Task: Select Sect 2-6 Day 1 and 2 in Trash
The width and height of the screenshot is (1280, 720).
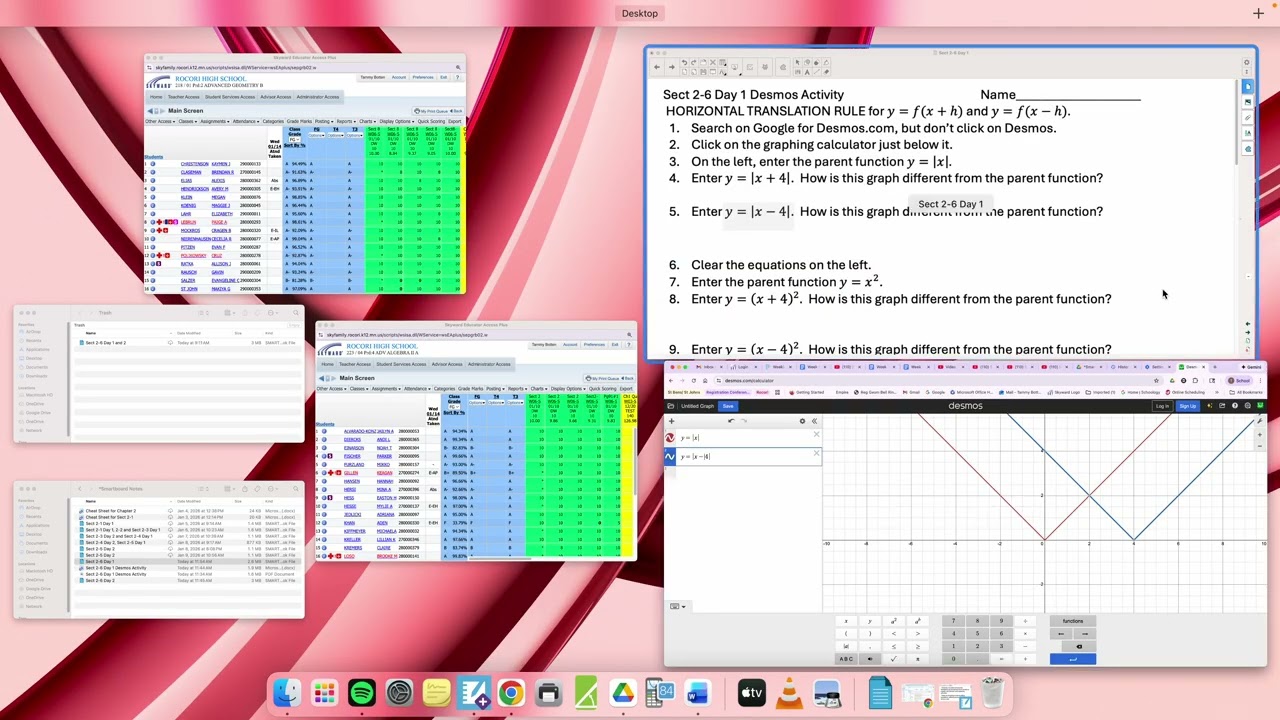Action: click(105, 343)
